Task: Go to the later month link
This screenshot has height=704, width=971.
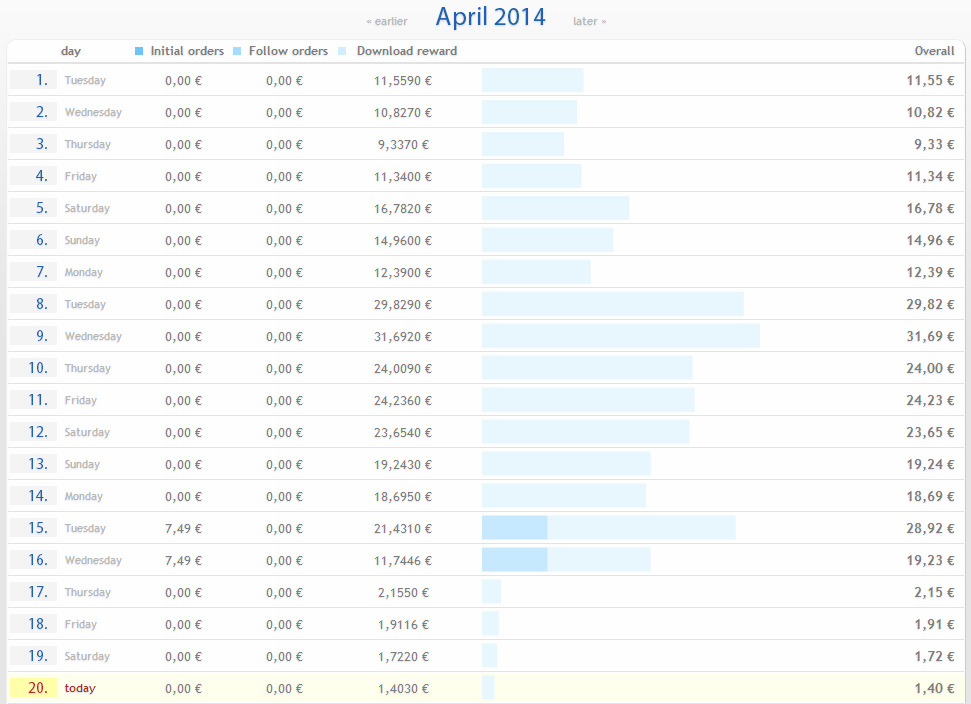Action: click(589, 21)
